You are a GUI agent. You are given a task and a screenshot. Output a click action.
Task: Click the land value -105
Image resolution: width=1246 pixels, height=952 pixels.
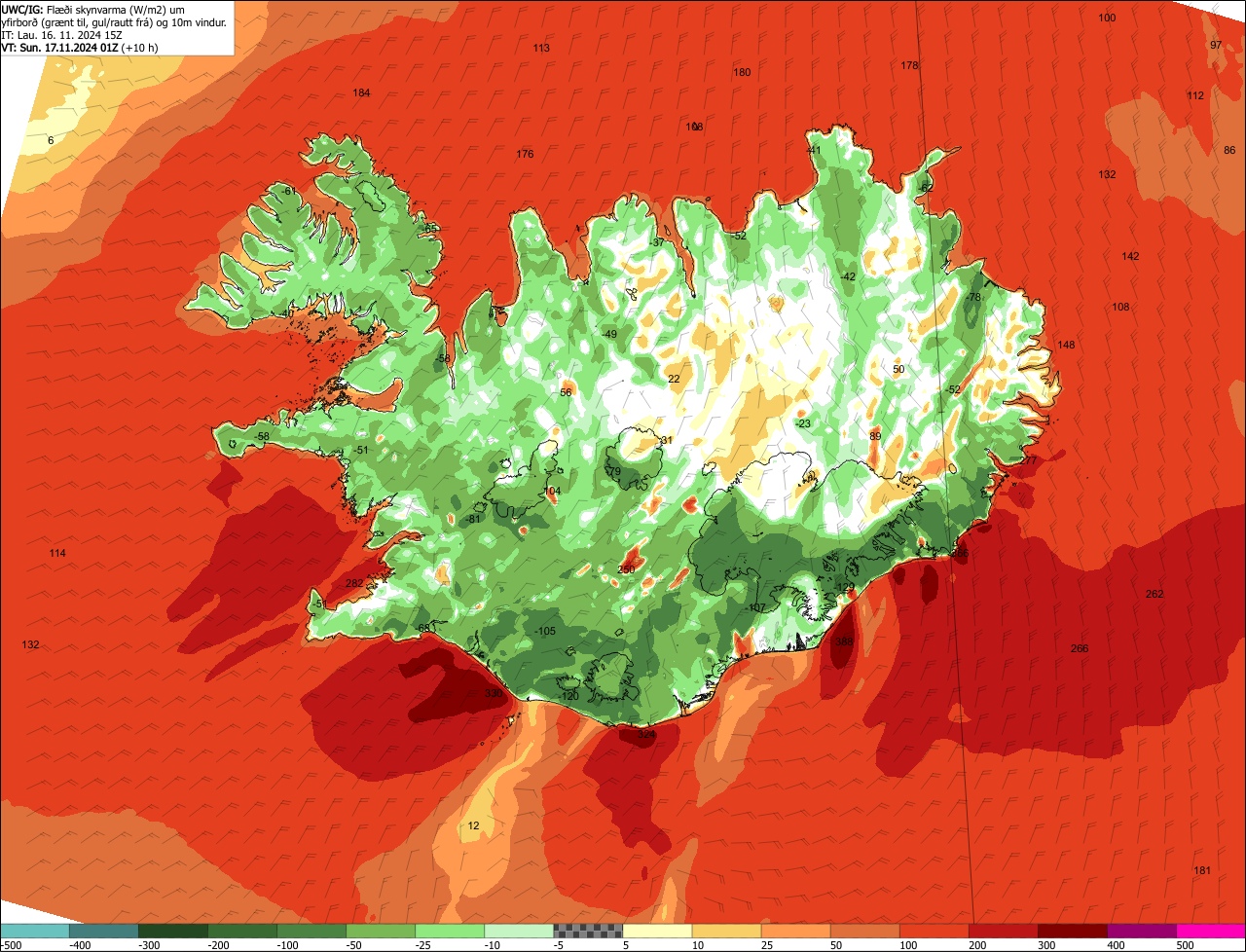click(545, 631)
